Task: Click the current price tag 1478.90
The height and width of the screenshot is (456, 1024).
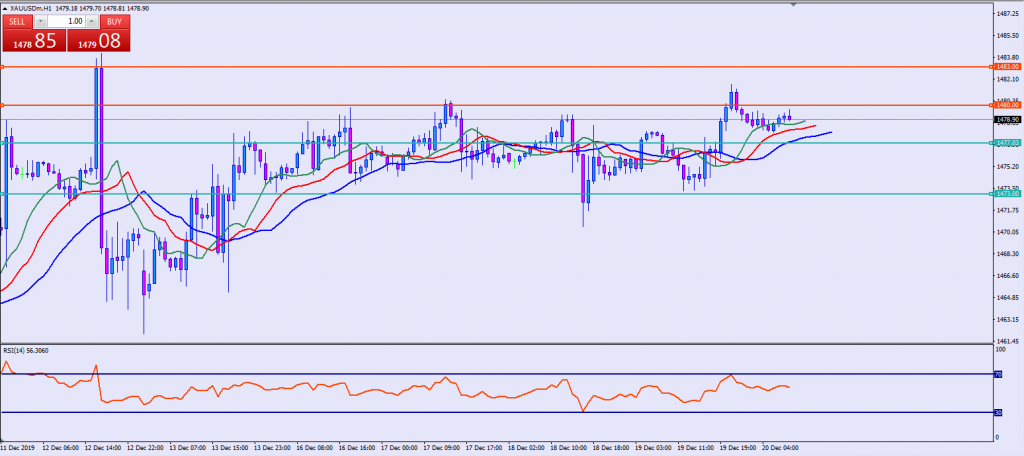Action: pyautogui.click(x=1006, y=120)
